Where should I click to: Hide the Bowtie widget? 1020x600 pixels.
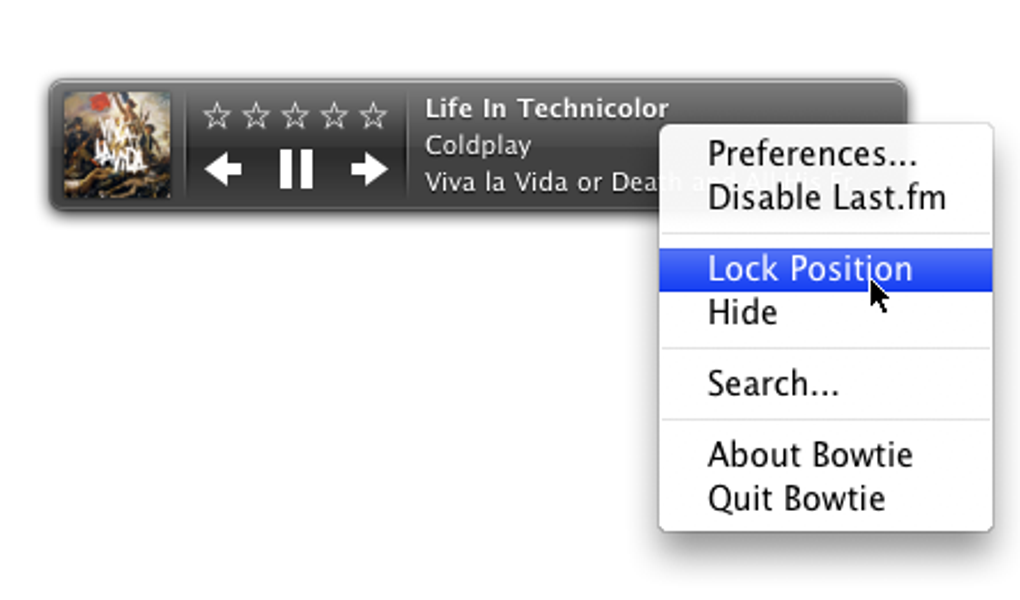click(x=742, y=312)
